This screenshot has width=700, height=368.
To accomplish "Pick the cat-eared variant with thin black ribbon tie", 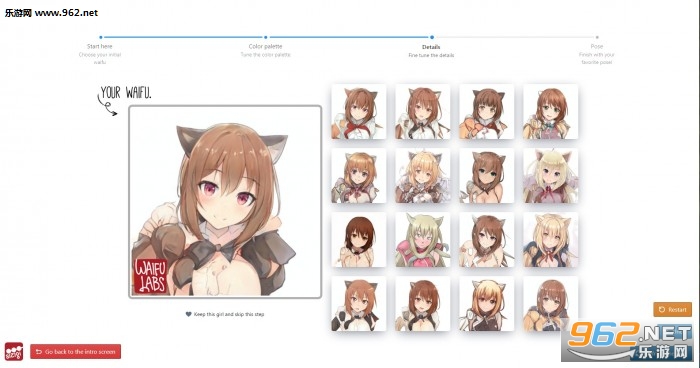I will 422,112.
